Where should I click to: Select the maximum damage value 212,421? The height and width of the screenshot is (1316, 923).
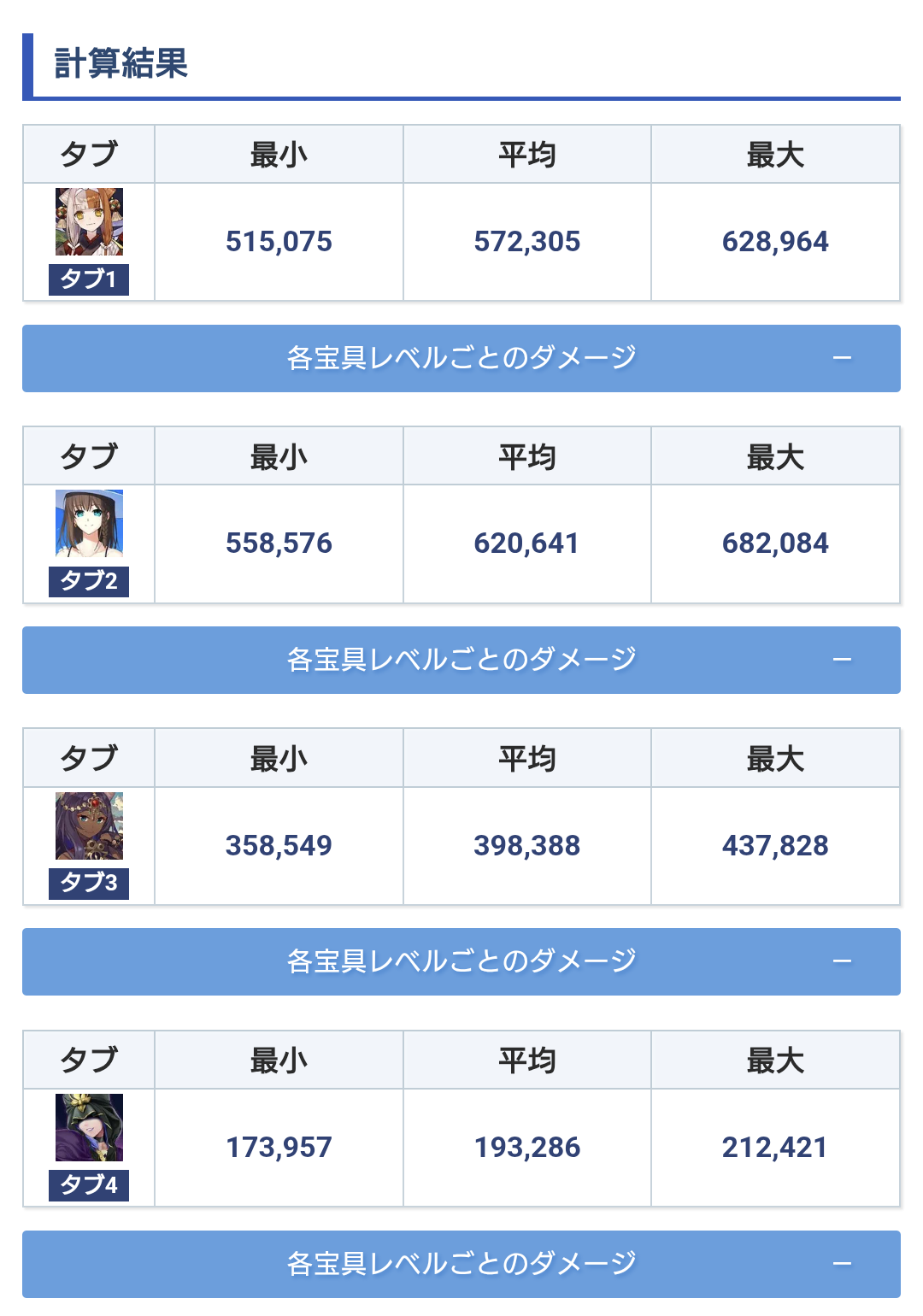[x=775, y=1148]
